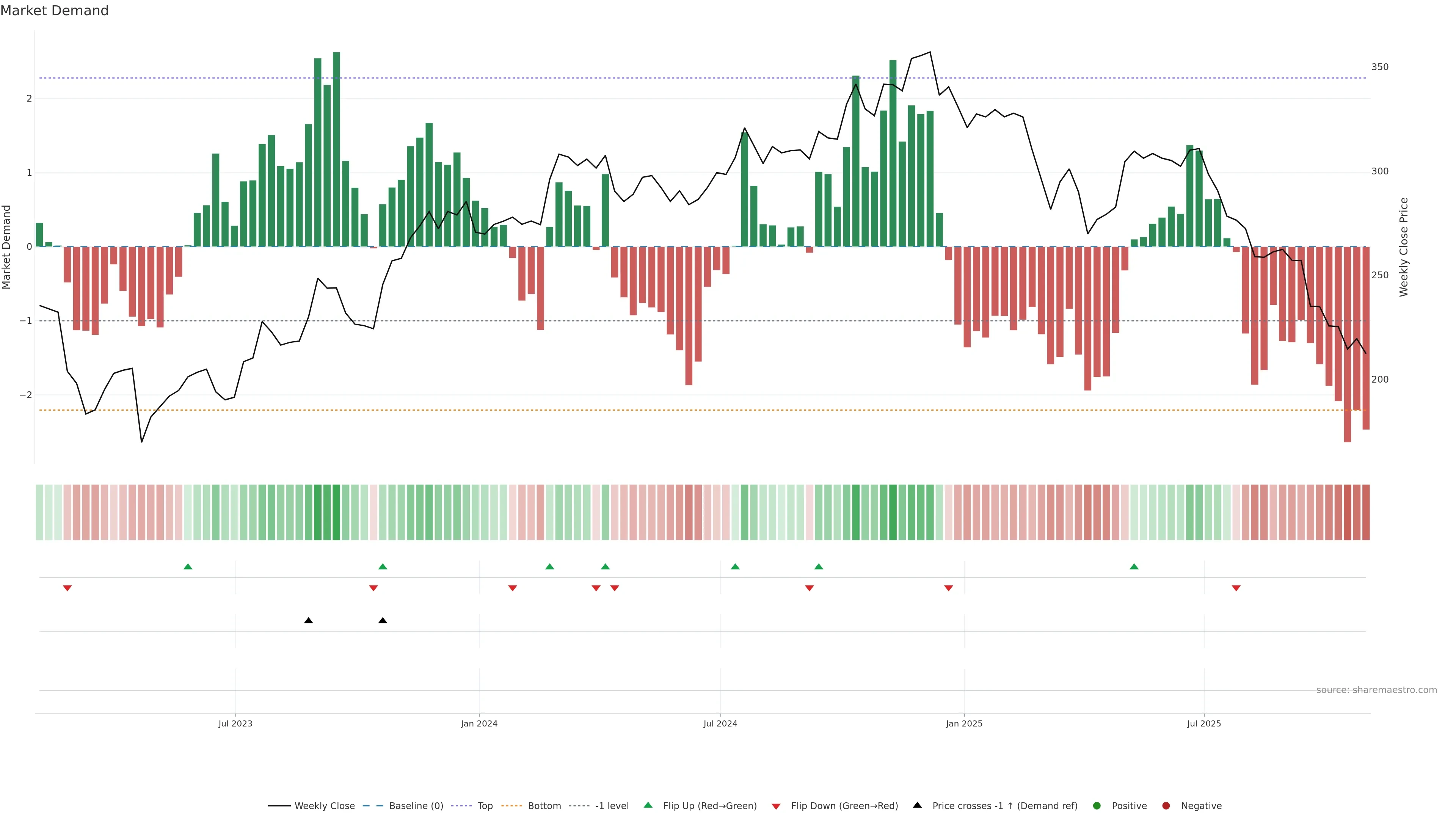Click the darkest green heatmap cell in 2023

[x=336, y=512]
